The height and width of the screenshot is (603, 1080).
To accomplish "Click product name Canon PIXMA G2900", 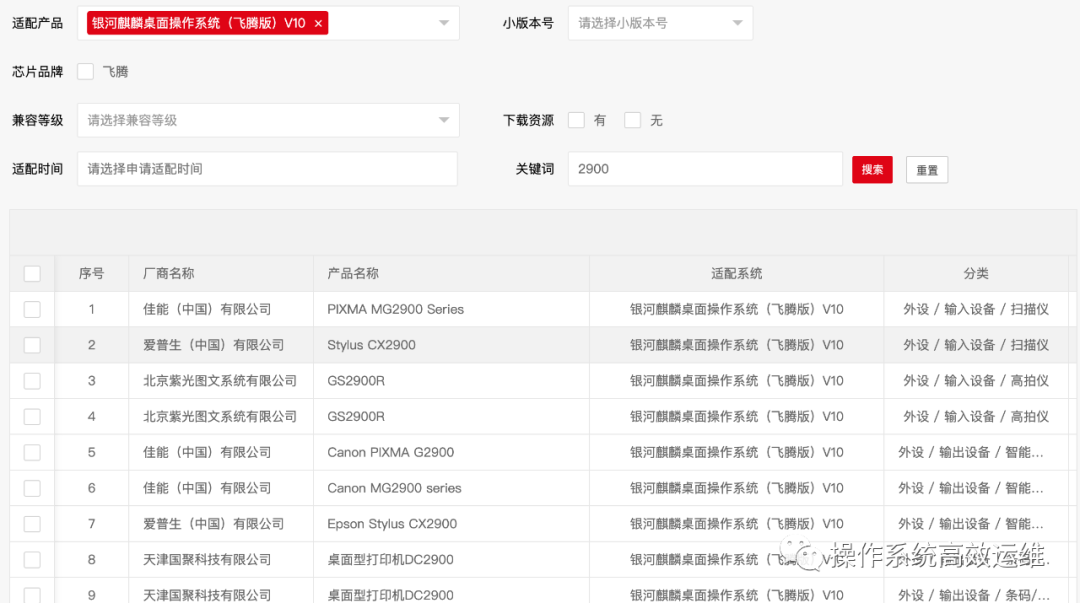I will [391, 453].
